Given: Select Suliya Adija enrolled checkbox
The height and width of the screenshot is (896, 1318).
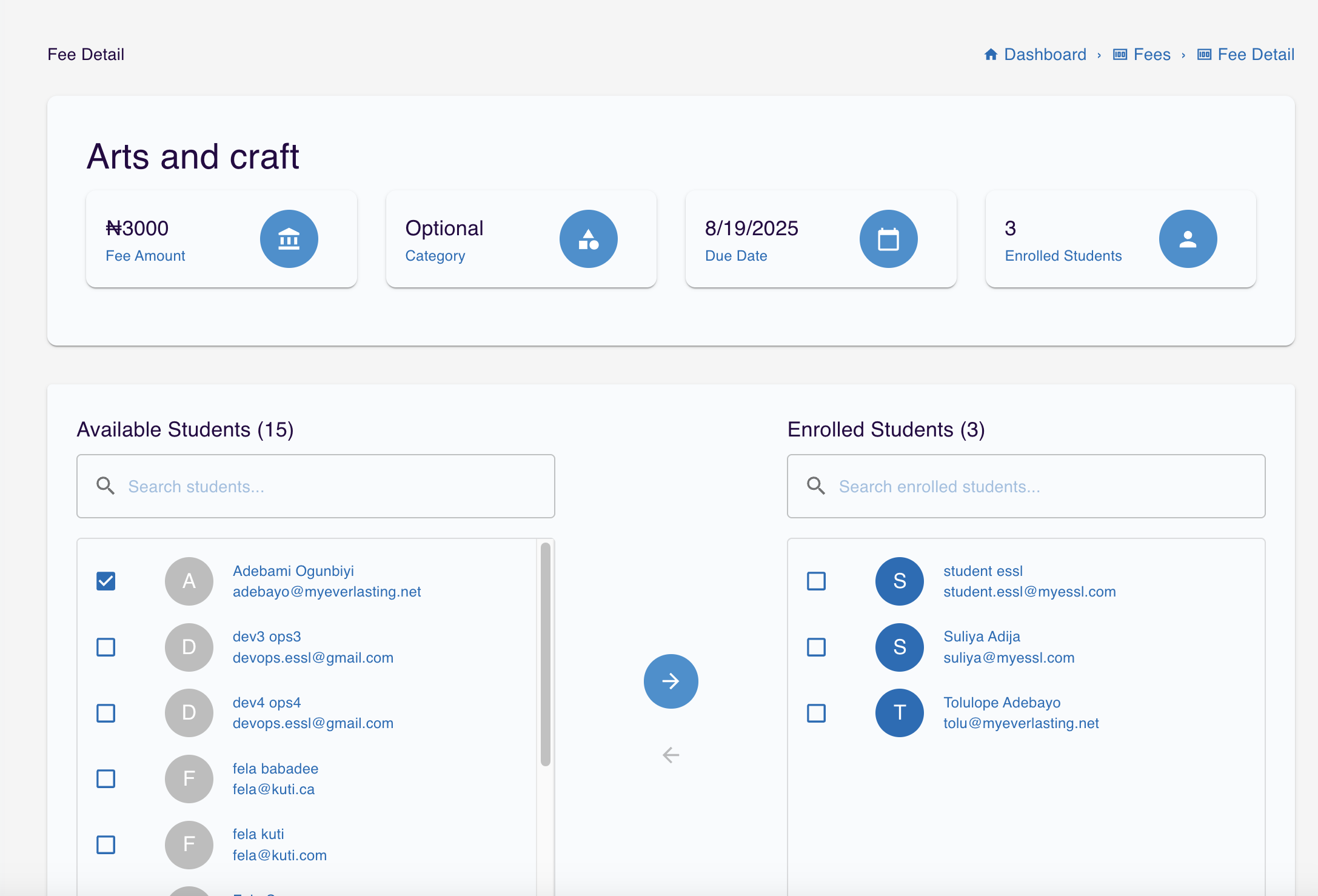Looking at the screenshot, I should coord(817,647).
